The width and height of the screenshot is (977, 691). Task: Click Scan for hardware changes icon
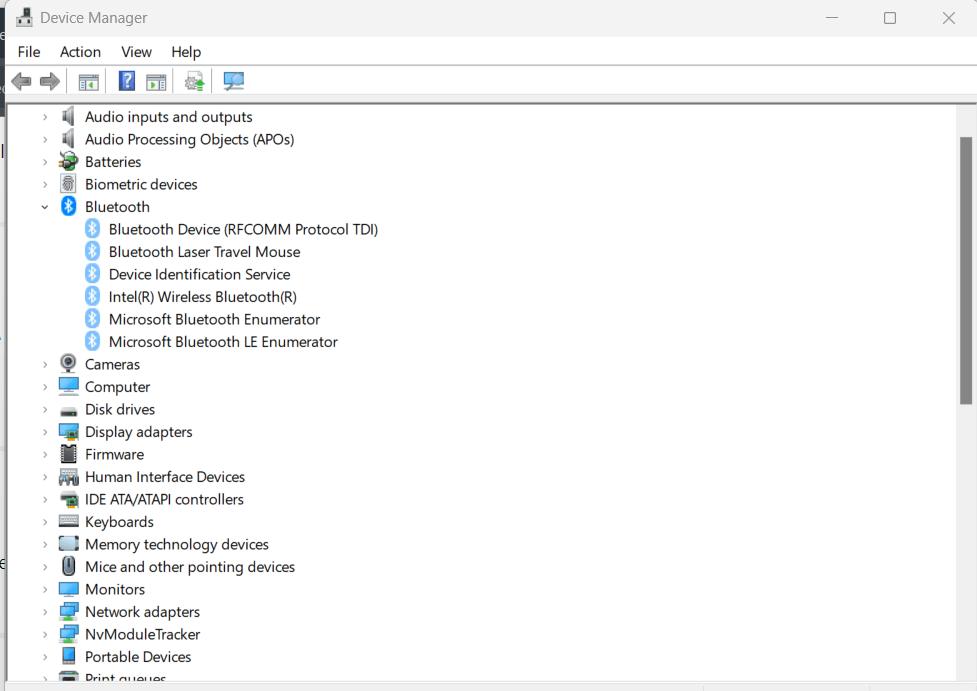click(x=234, y=82)
